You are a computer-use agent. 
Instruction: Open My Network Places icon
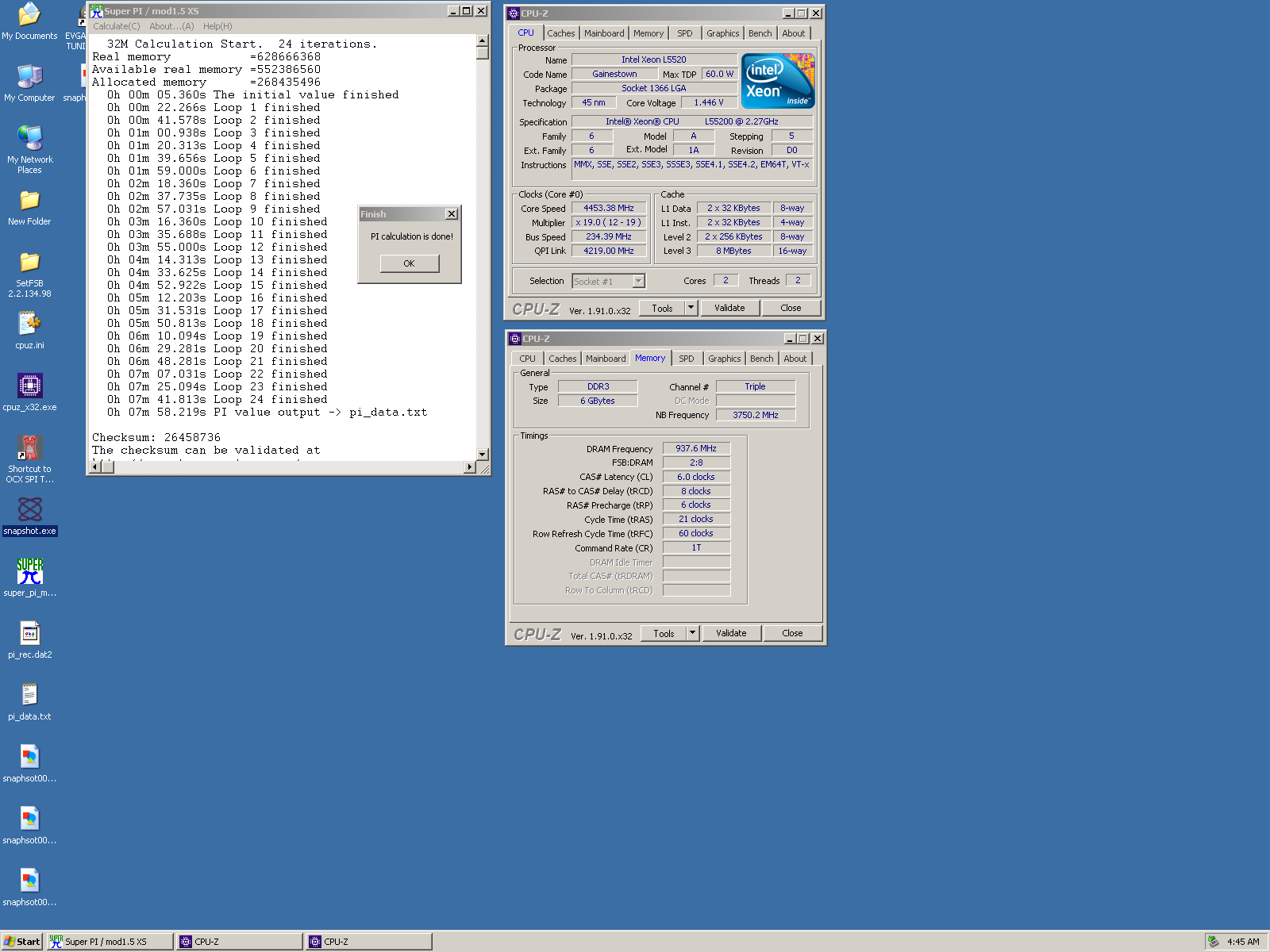click(x=29, y=149)
